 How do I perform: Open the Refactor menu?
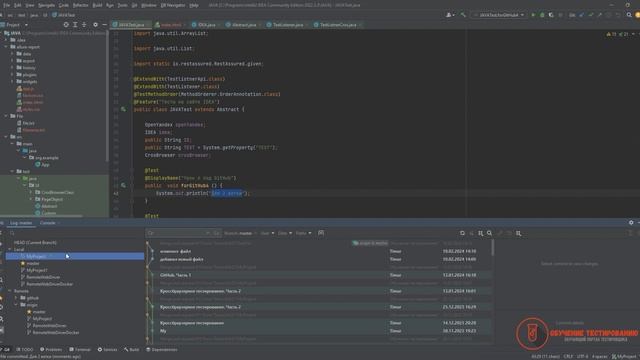pyautogui.click(x=80, y=5)
